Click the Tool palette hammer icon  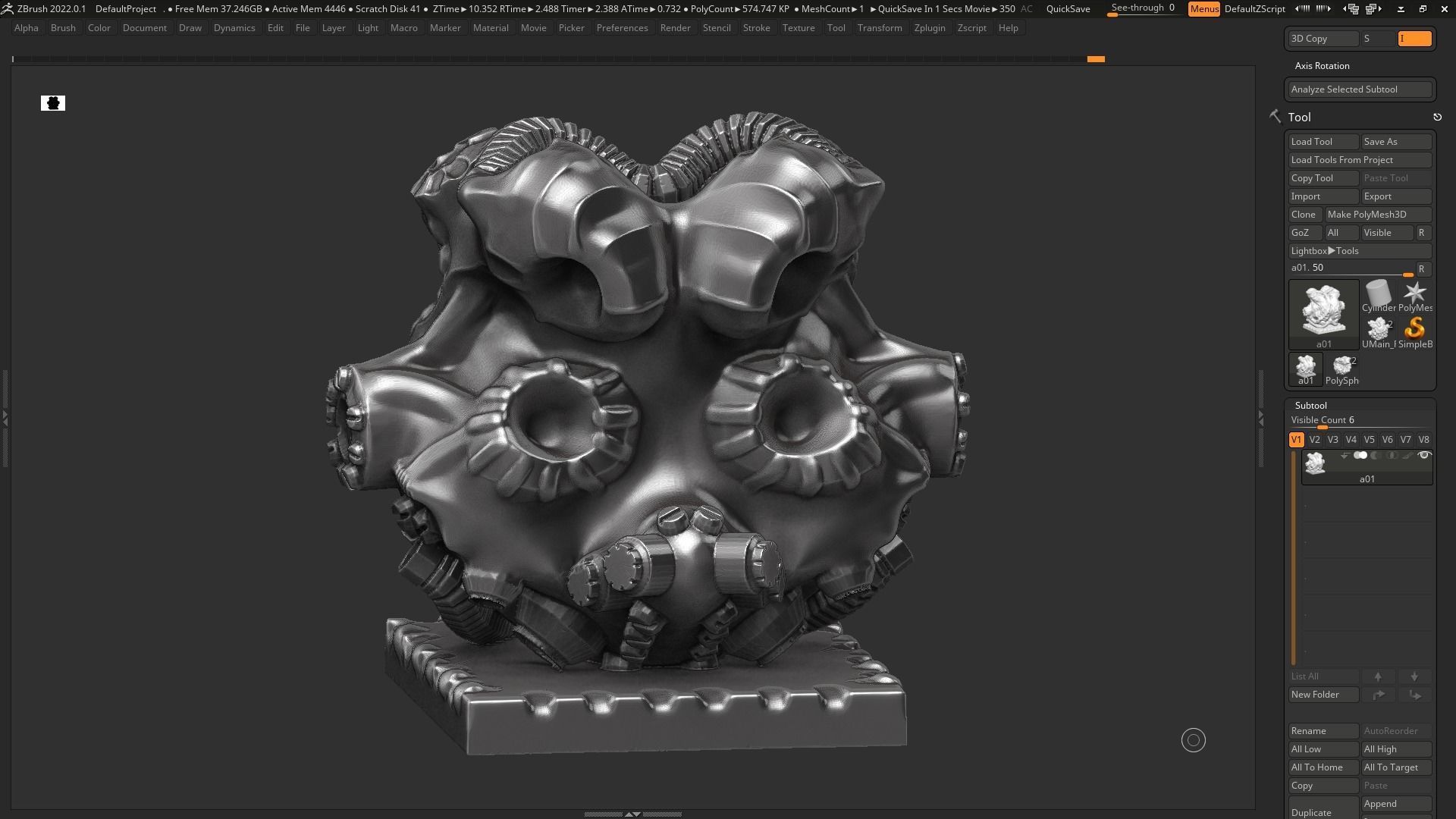pos(1275,116)
